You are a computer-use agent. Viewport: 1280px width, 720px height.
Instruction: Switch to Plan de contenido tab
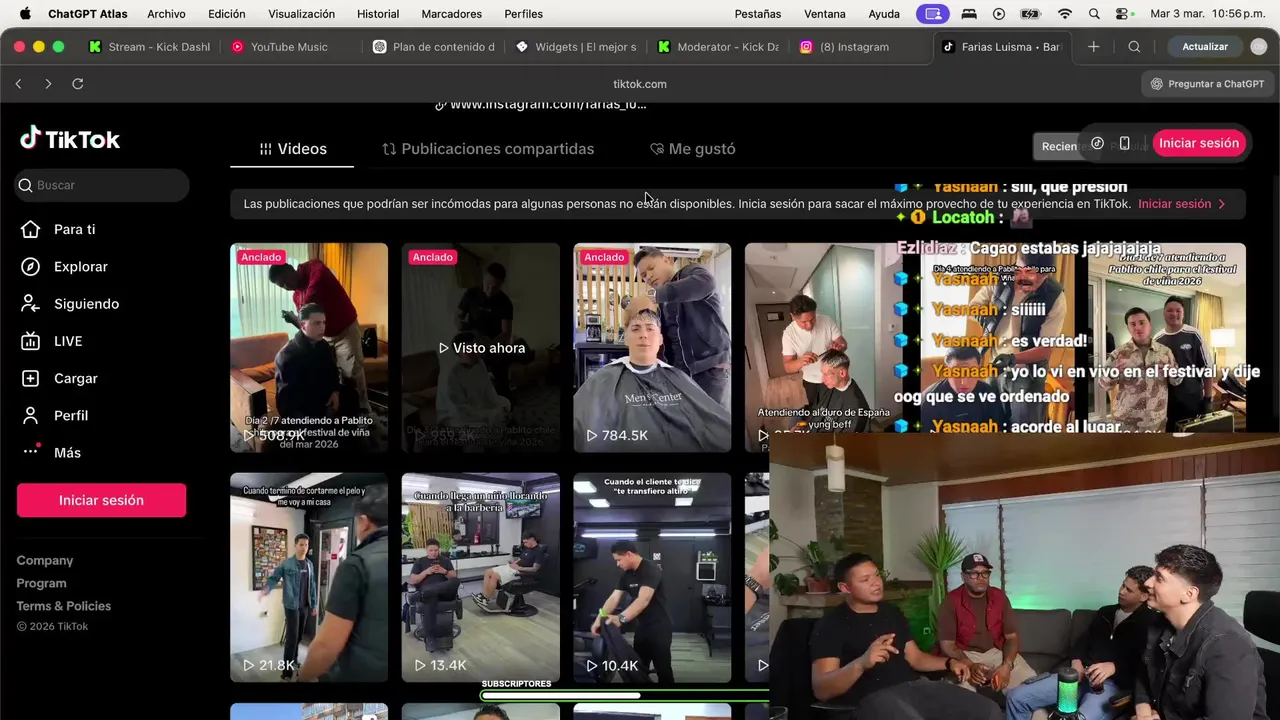(433, 47)
